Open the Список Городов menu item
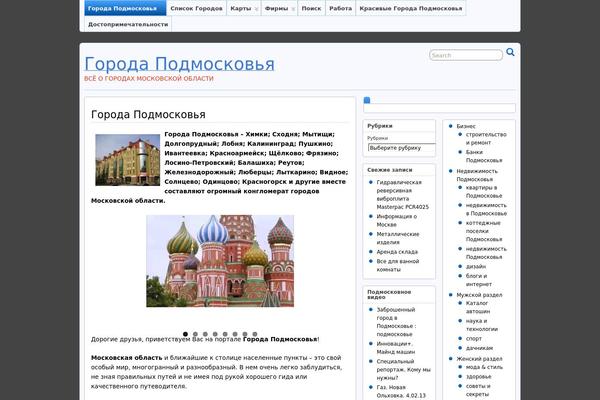The width and height of the screenshot is (600, 400). coord(196,8)
